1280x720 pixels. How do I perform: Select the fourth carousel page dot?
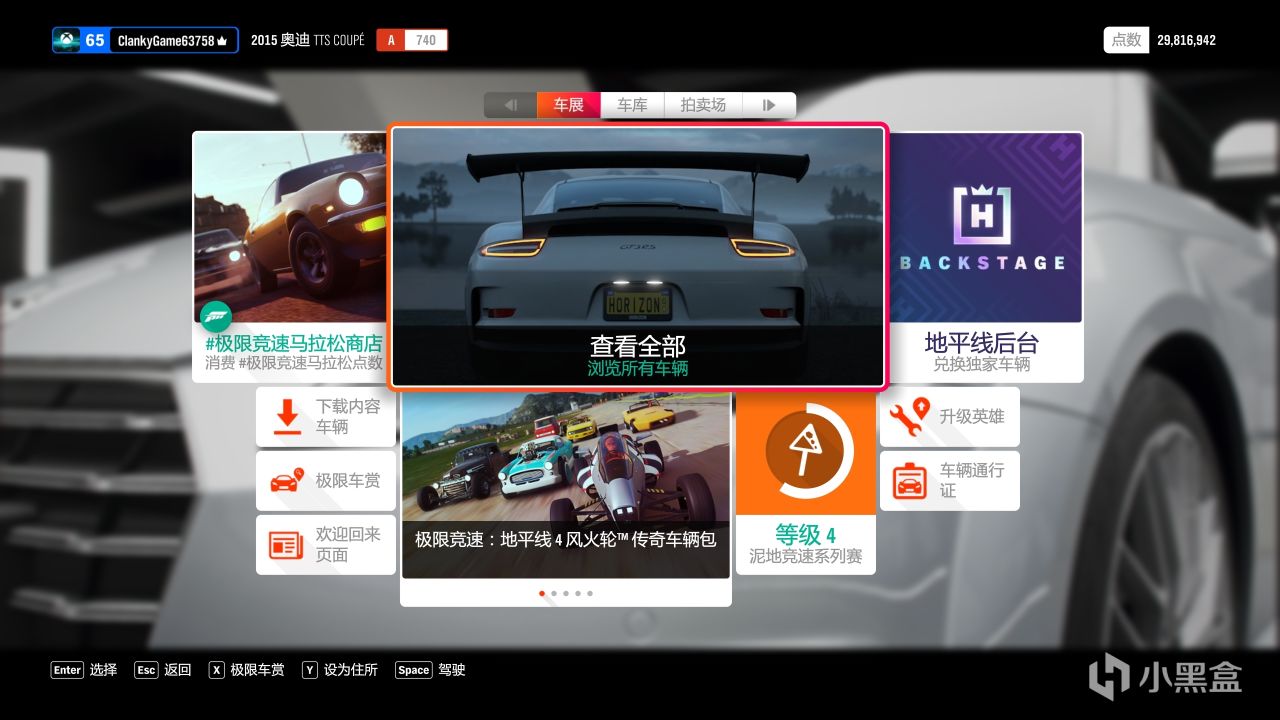578,593
